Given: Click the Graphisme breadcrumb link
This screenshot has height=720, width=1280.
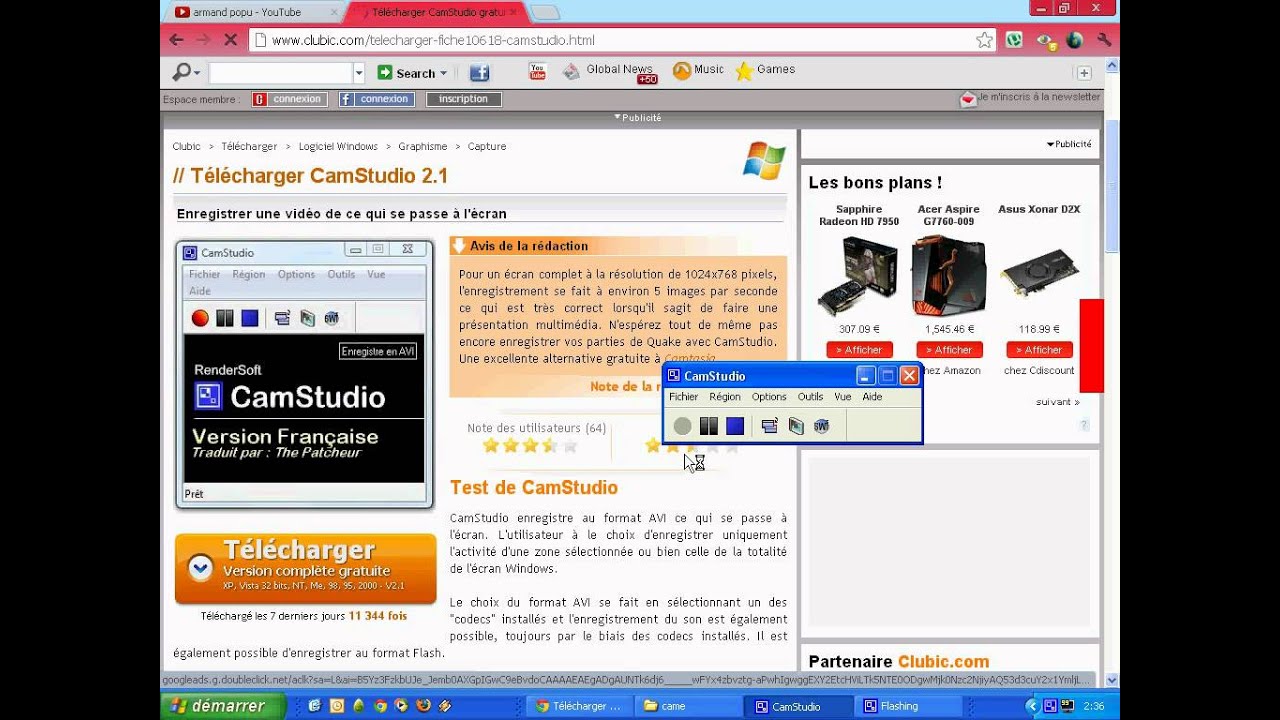Looking at the screenshot, I should click(x=423, y=146).
